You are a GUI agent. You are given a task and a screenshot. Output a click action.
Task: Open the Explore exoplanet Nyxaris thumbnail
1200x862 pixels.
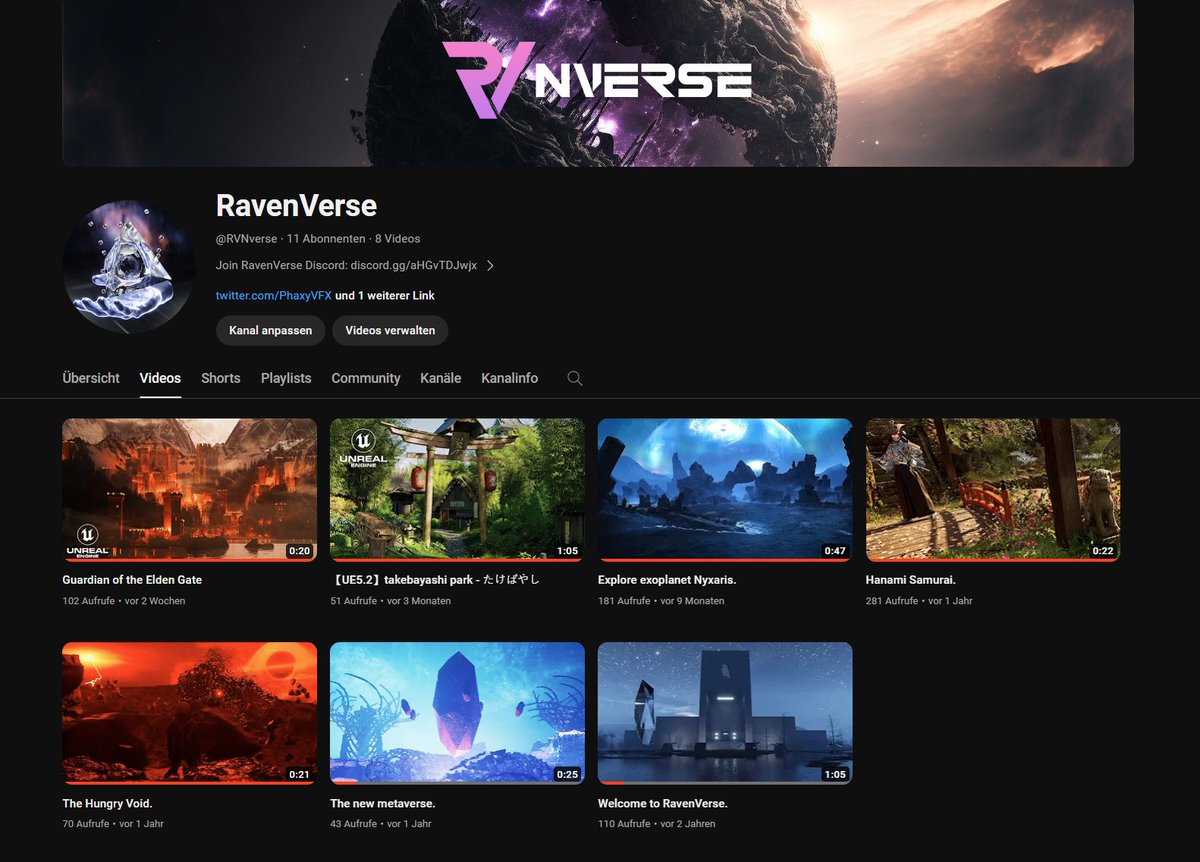point(724,489)
